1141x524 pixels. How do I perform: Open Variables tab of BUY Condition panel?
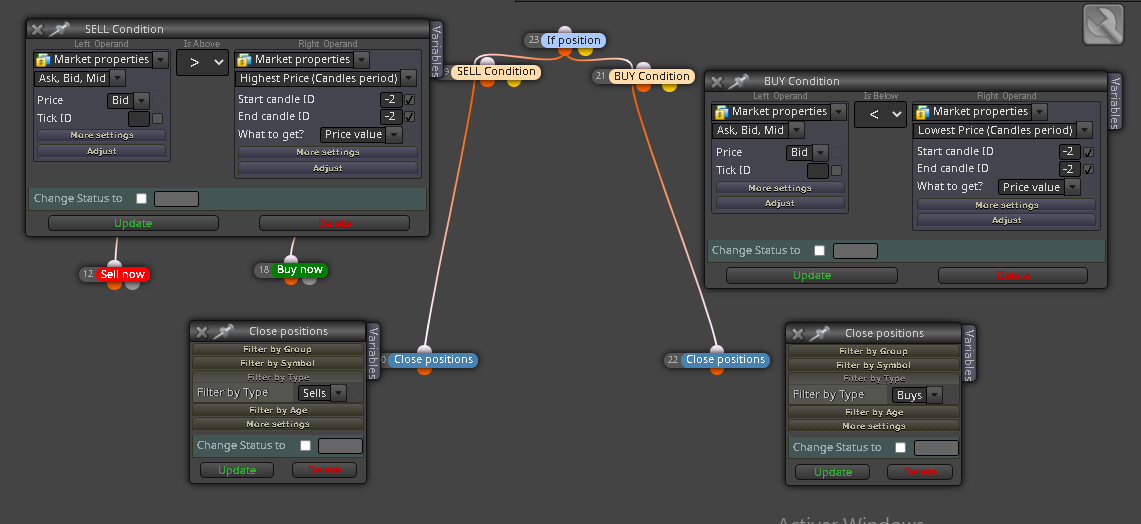[1113, 101]
